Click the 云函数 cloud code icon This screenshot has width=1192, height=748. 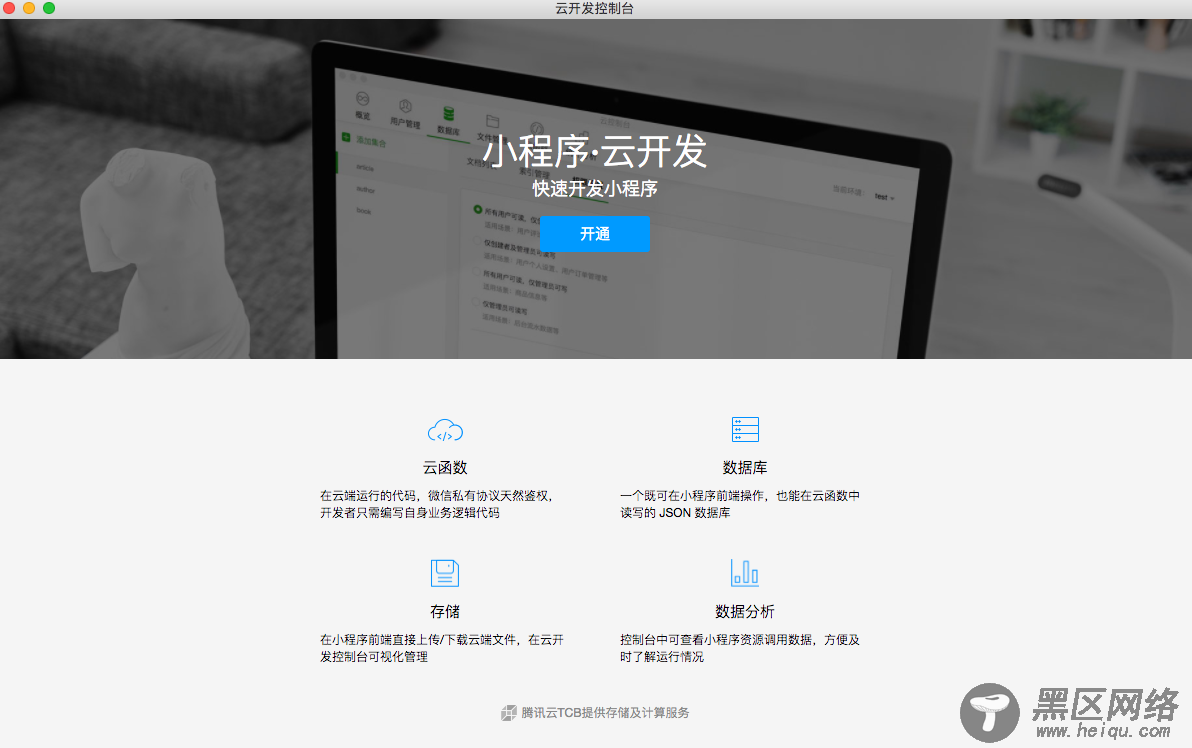(x=445, y=431)
